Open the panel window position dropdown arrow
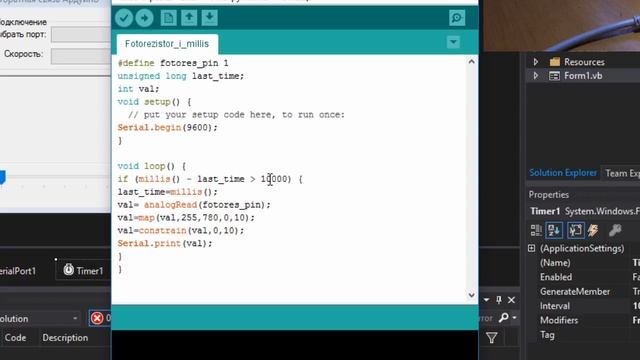This screenshot has width=640, height=360. tap(487, 300)
